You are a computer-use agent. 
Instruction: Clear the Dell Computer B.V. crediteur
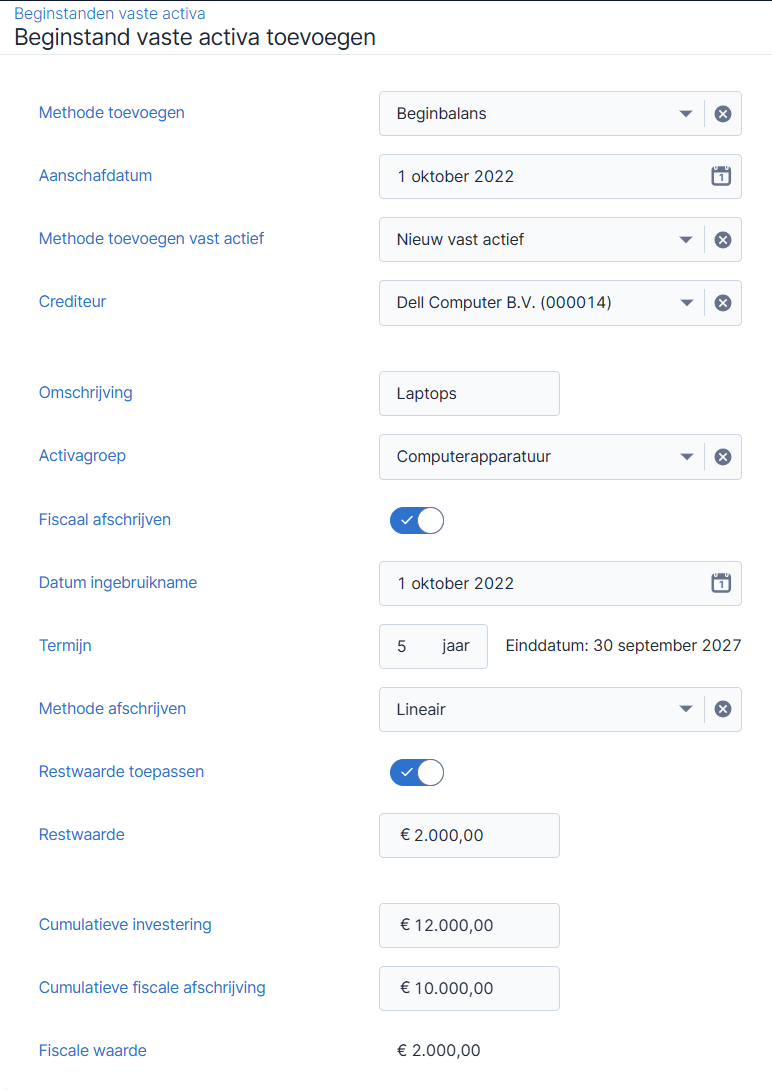723,303
